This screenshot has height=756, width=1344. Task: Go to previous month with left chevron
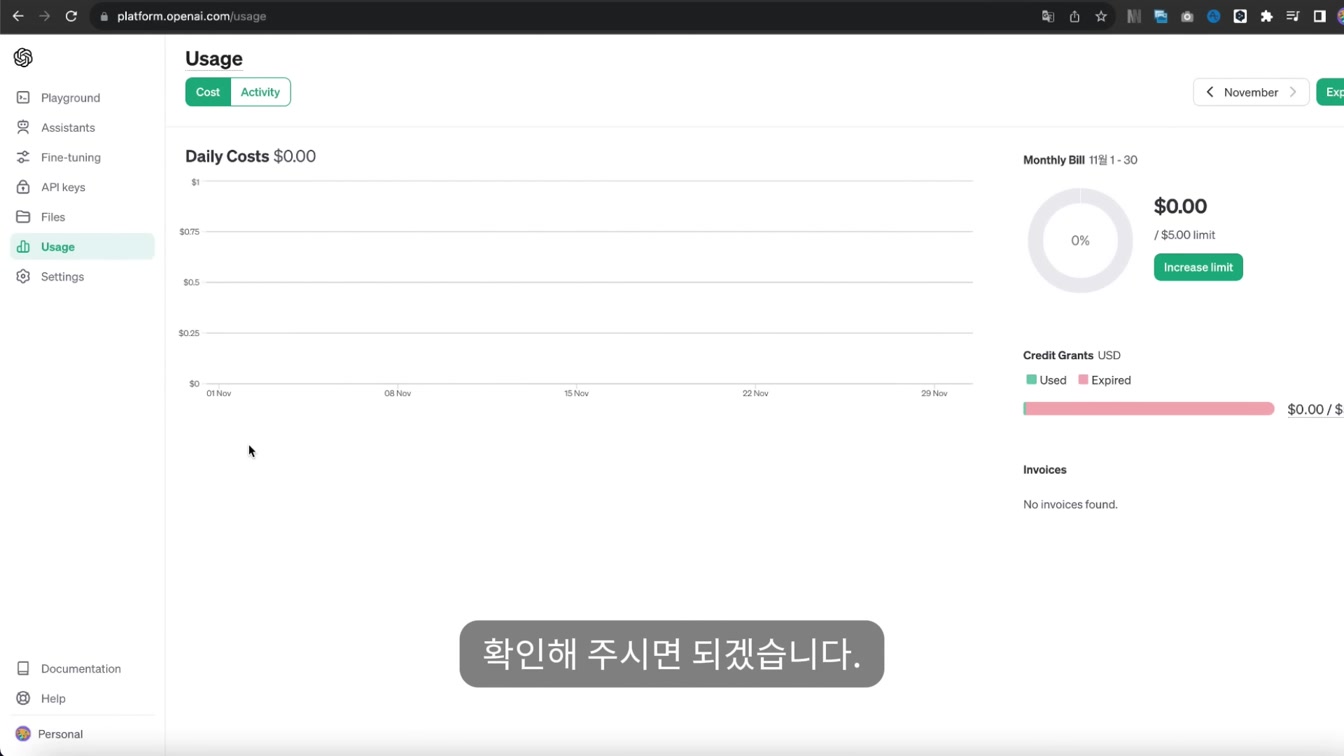[x=1210, y=92]
